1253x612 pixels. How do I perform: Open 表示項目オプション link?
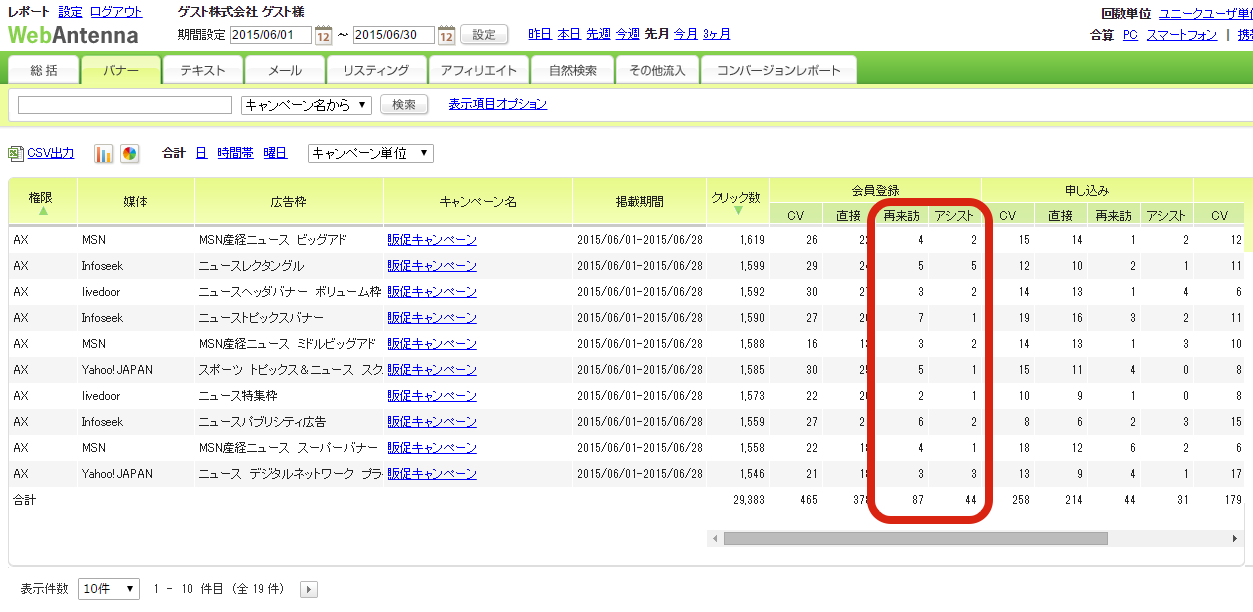point(497,104)
